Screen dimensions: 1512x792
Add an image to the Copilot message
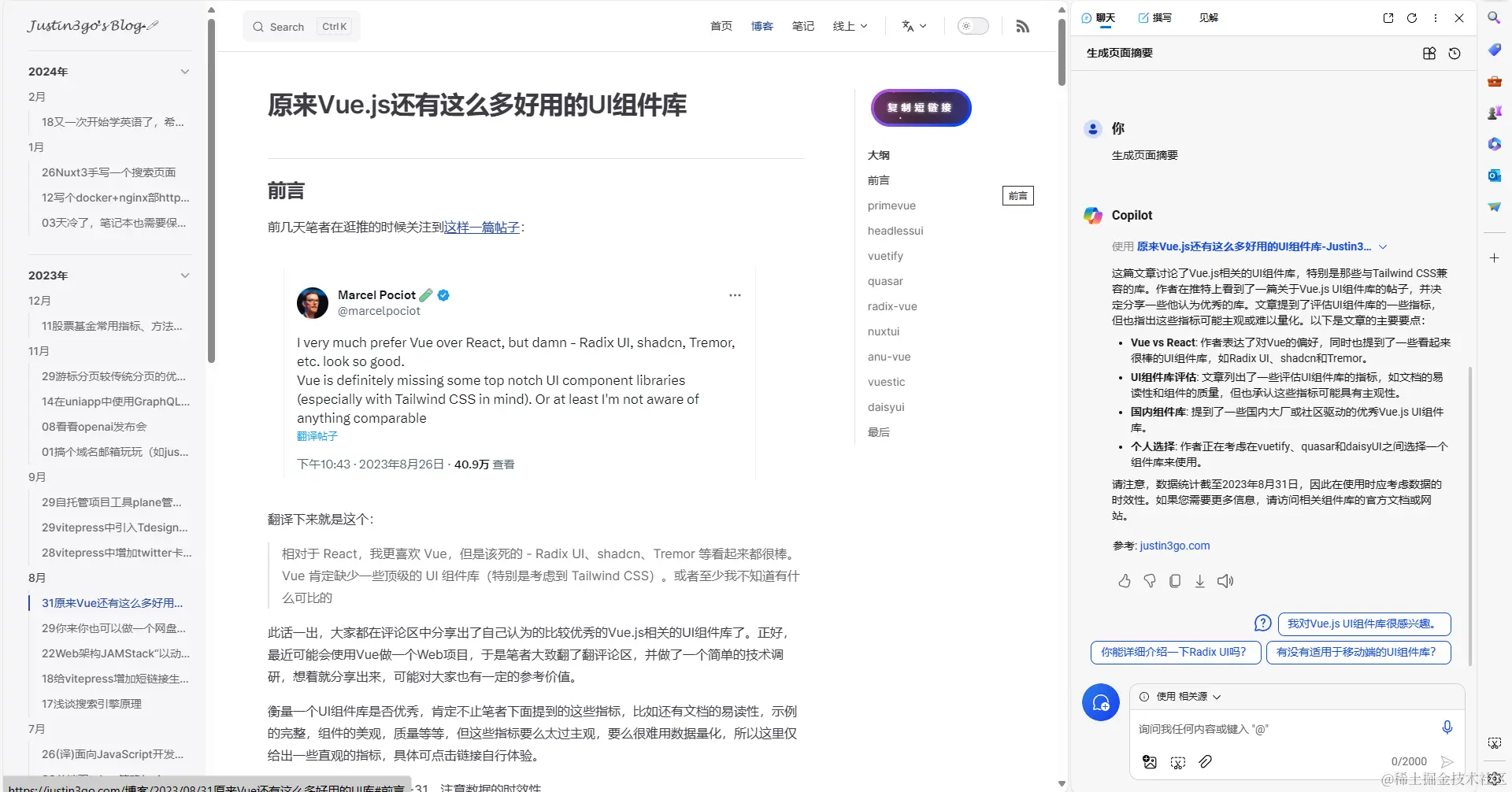1150,761
